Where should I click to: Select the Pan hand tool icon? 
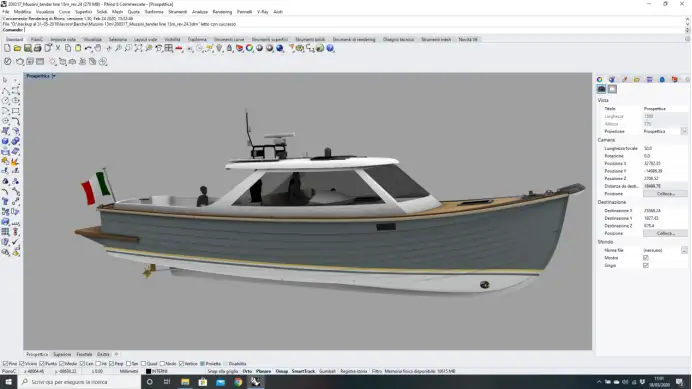tap(98, 49)
